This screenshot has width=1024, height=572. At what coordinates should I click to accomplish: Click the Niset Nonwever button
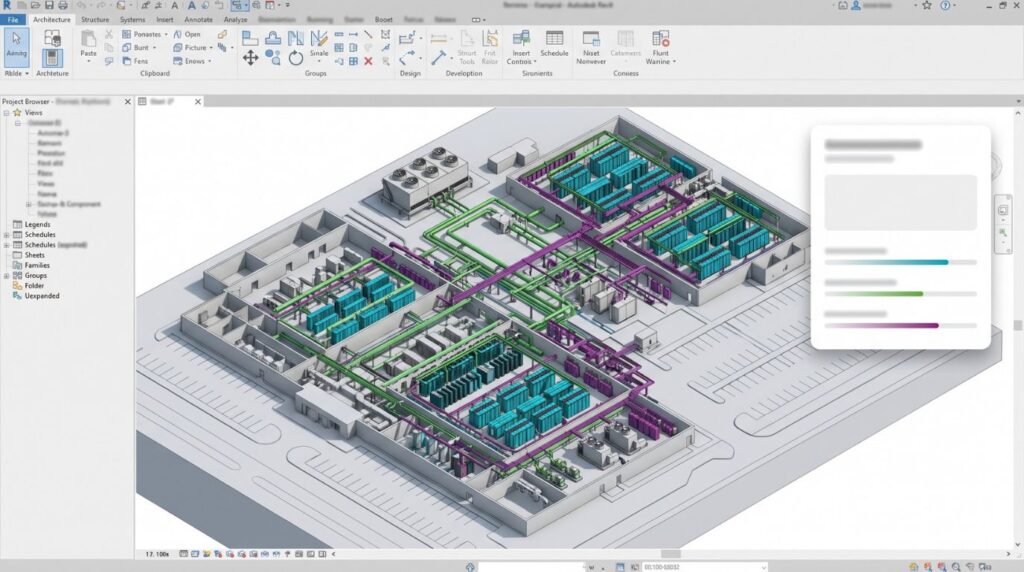tap(591, 47)
